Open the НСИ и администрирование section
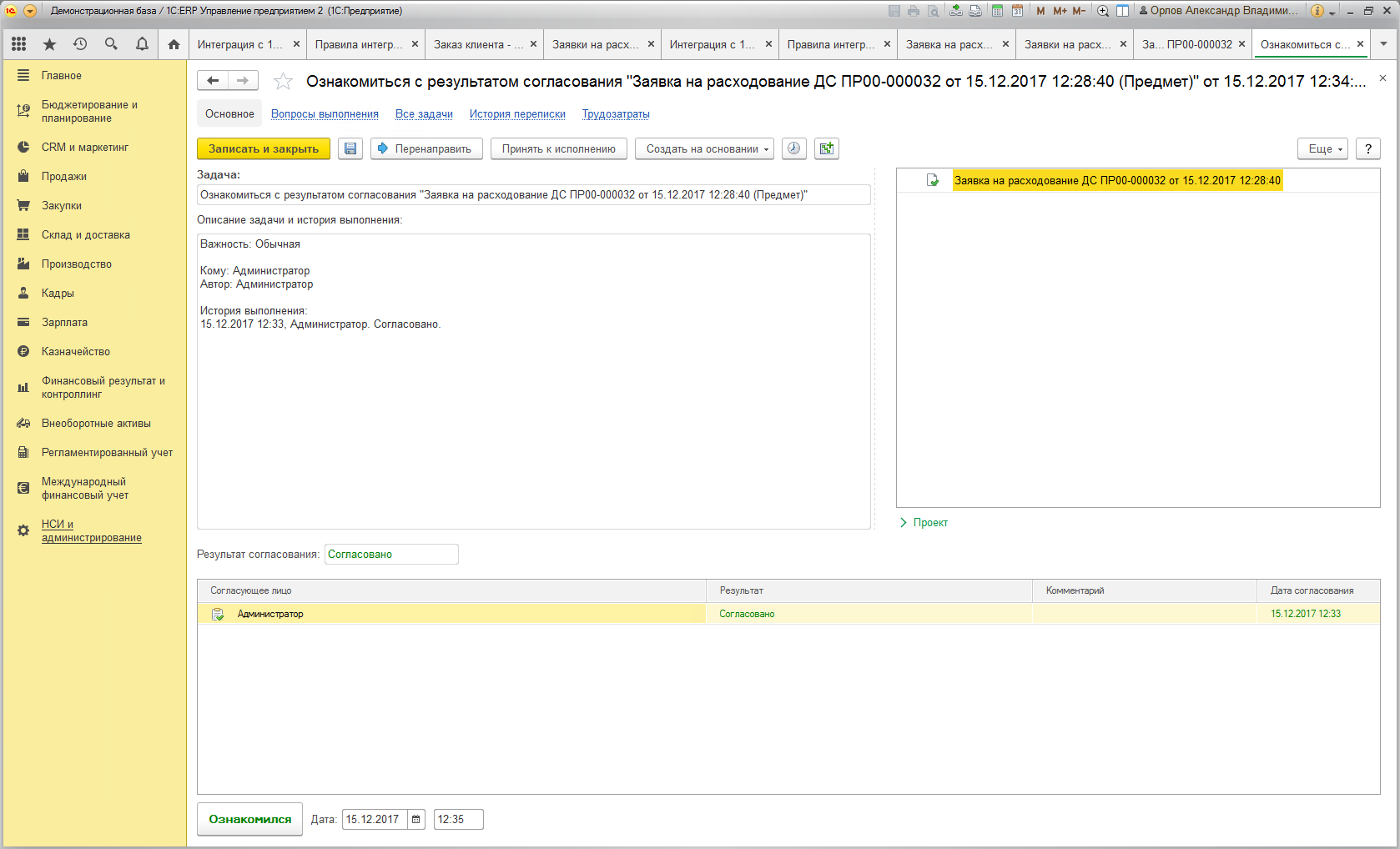Image resolution: width=1400 pixels, height=849 pixels. click(91, 530)
